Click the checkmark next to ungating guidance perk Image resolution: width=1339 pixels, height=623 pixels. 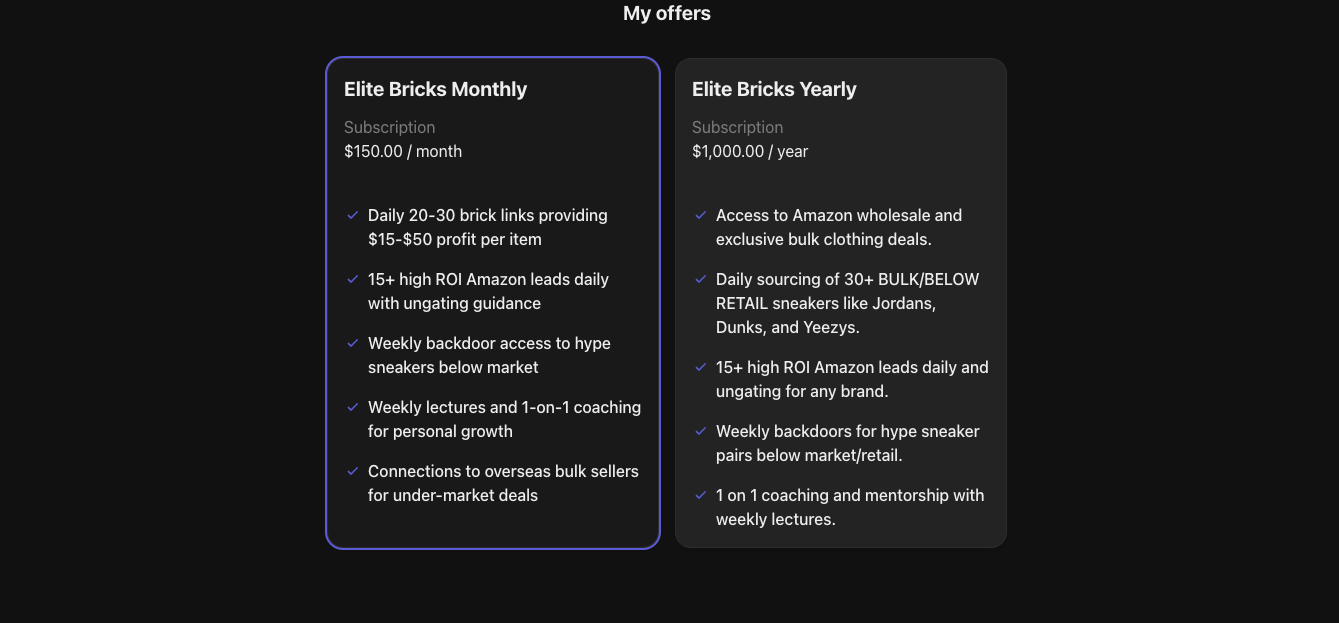click(353, 279)
